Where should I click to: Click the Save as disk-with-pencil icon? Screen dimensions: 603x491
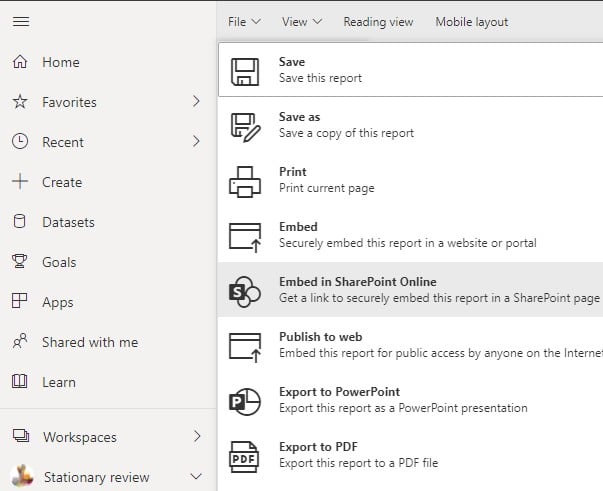[245, 127]
